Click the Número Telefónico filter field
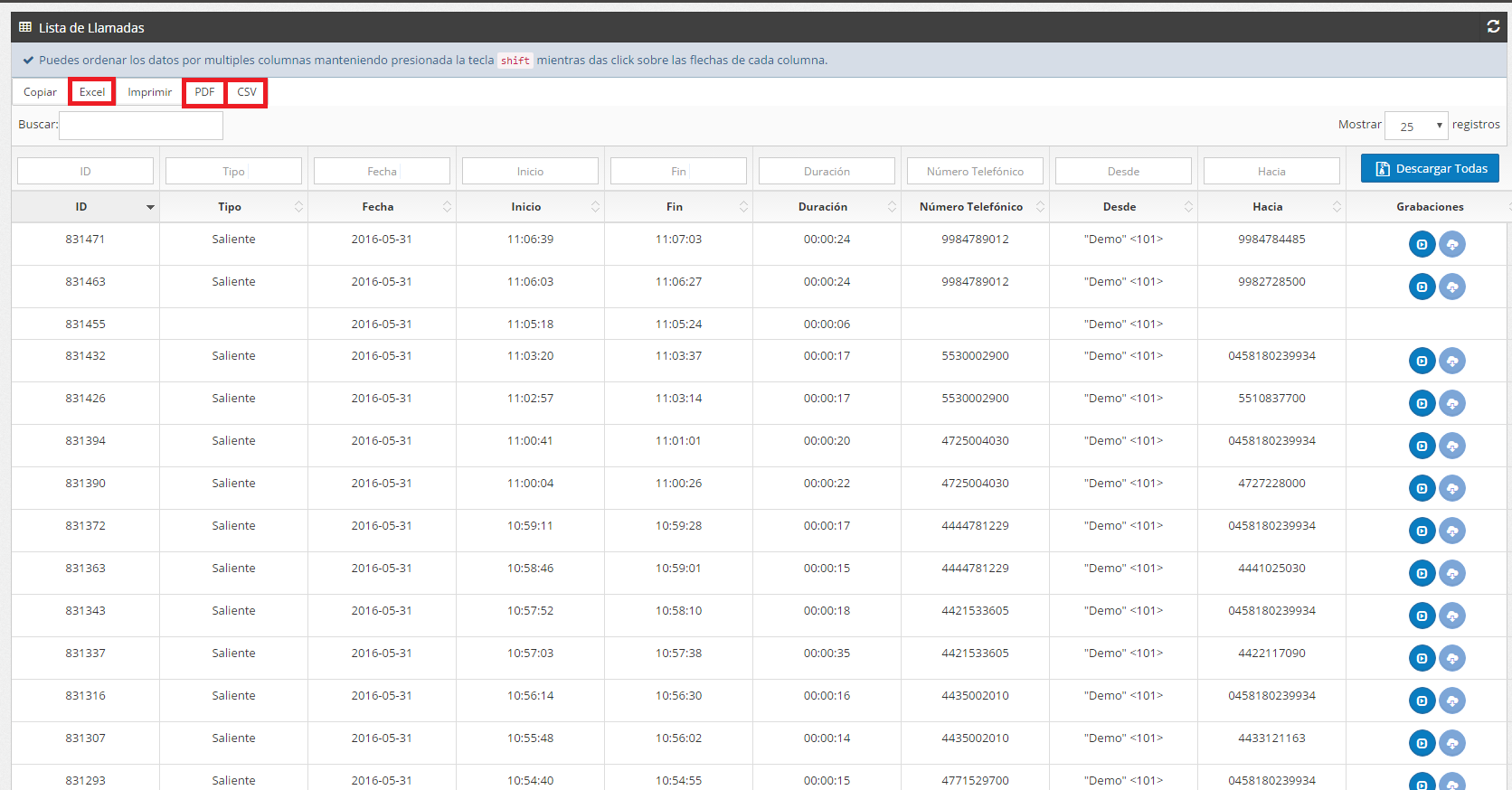Image resolution: width=1512 pixels, height=790 pixels. tap(976, 171)
